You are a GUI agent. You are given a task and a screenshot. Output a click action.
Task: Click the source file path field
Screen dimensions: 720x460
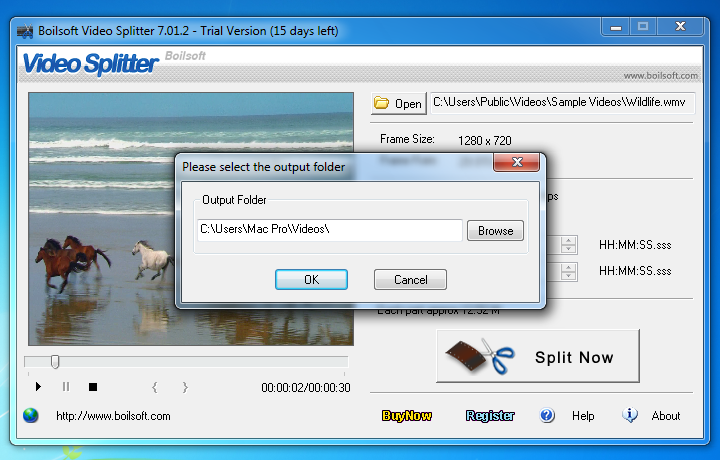(562, 103)
